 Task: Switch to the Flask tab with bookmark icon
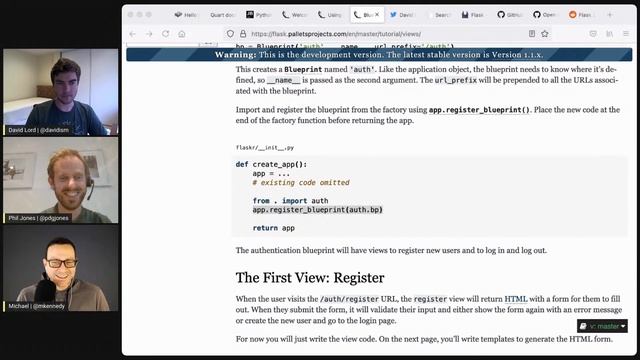(x=473, y=15)
